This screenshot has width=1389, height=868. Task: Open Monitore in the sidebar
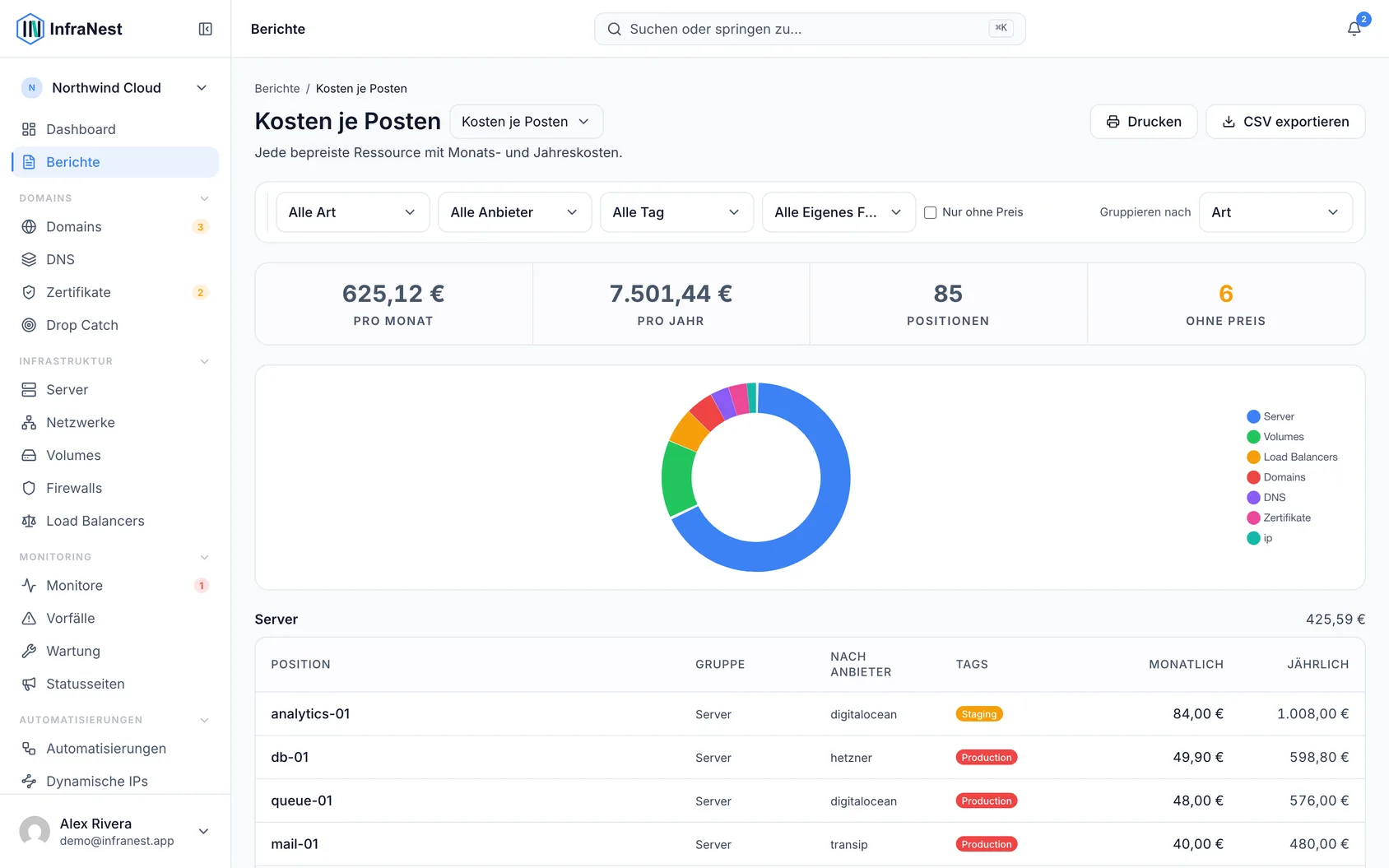(x=115, y=585)
